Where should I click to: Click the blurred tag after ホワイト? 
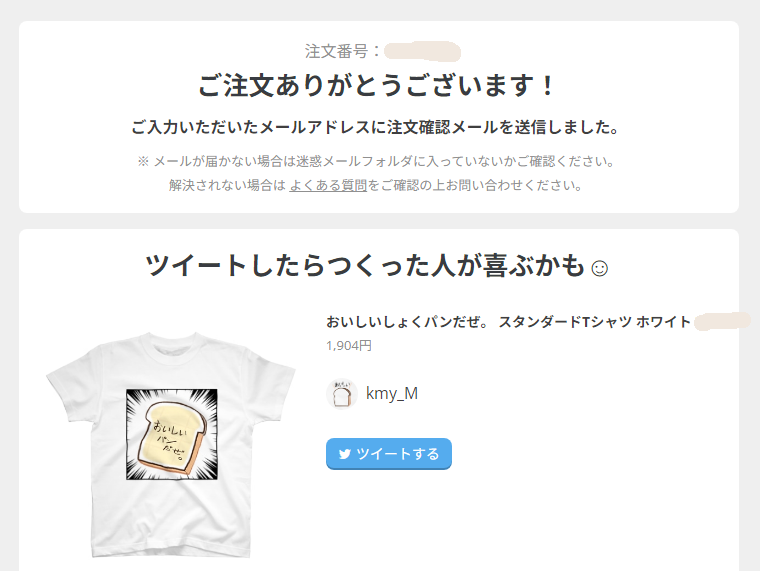[722, 321]
